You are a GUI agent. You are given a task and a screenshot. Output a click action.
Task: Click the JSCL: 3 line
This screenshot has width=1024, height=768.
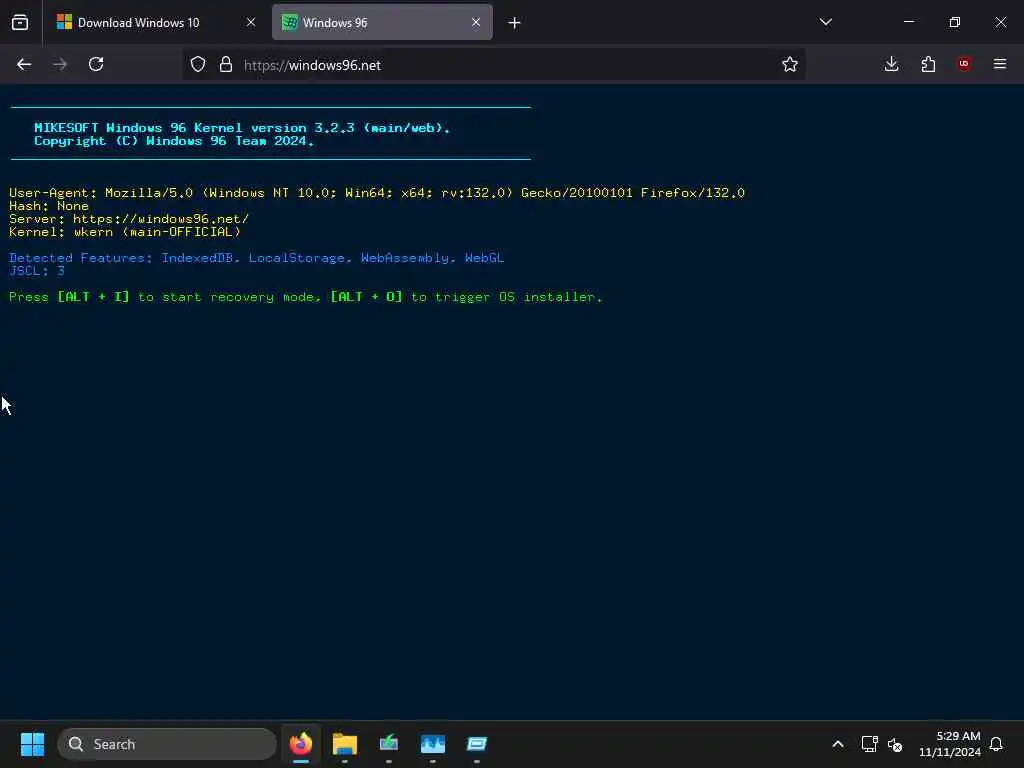(x=37, y=270)
